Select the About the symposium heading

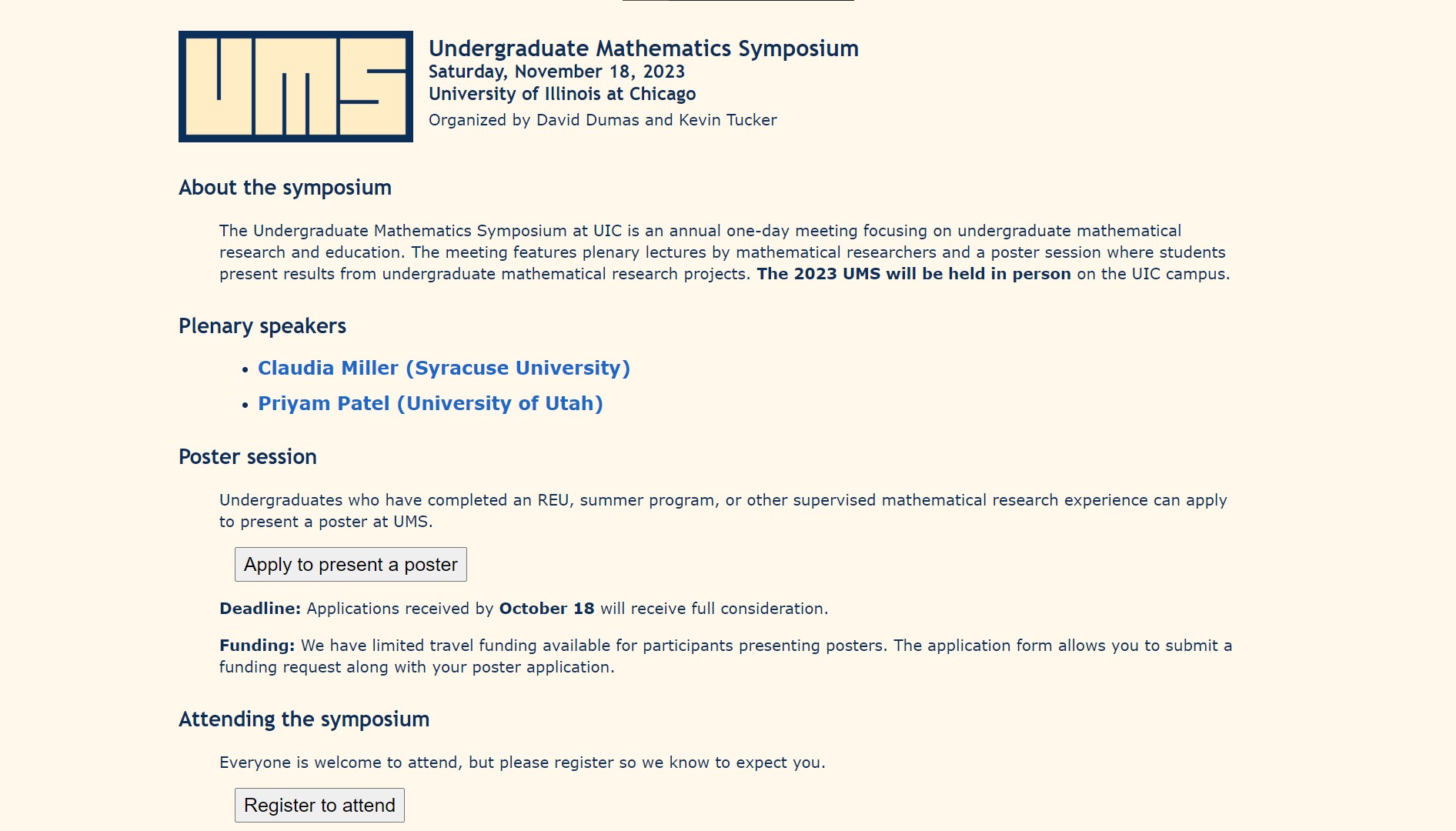click(x=285, y=188)
